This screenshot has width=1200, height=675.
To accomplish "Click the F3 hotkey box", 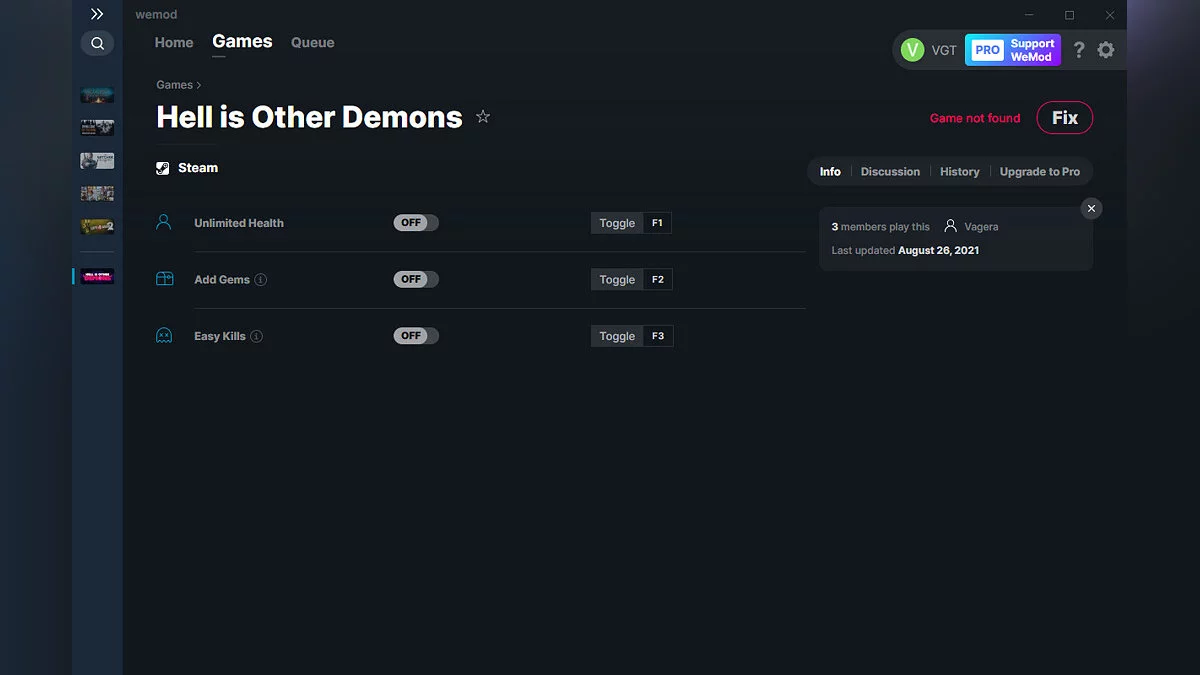I will 658,336.
